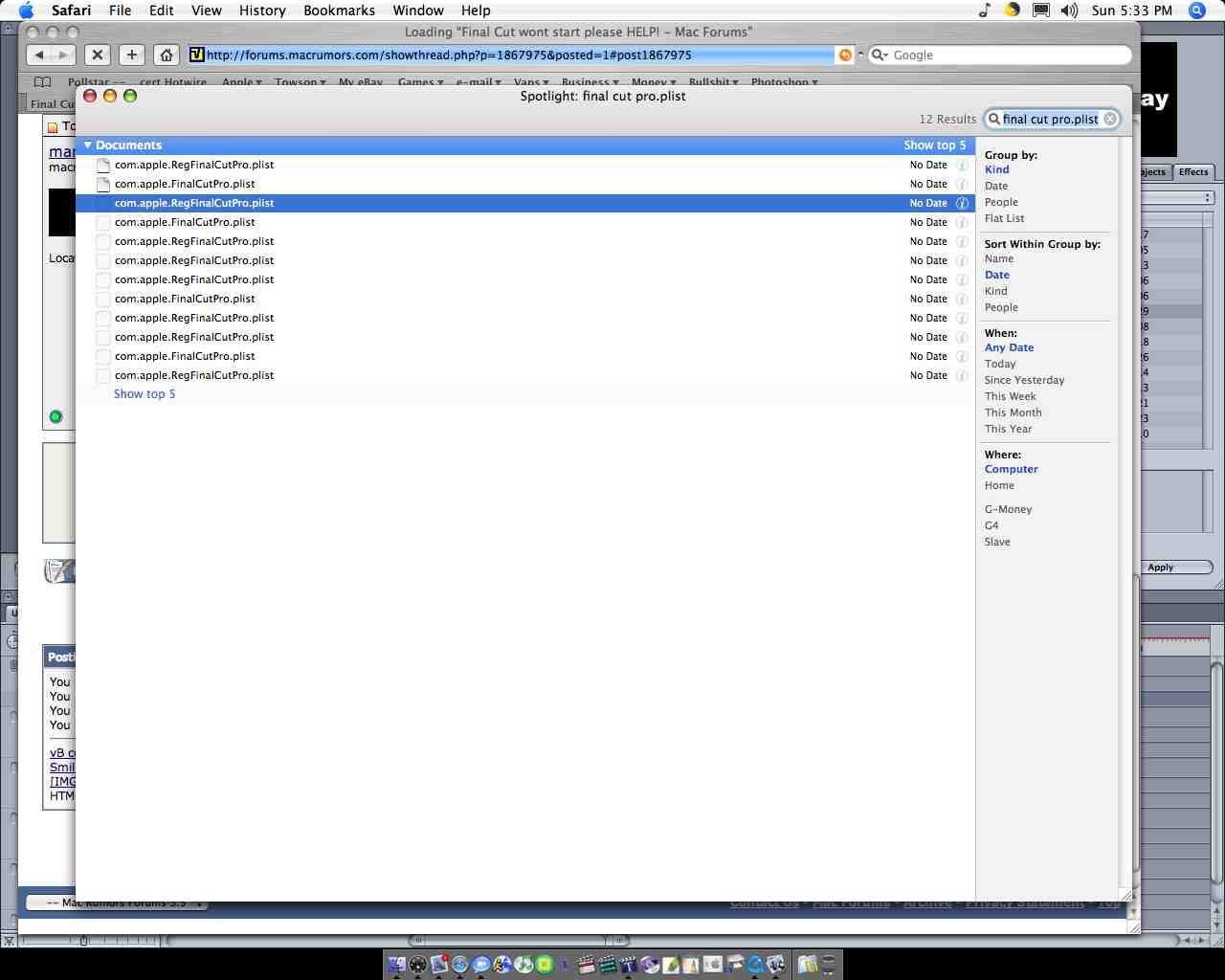Open the Photoshop bookmarks dropdown
The image size is (1225, 980).
click(784, 82)
